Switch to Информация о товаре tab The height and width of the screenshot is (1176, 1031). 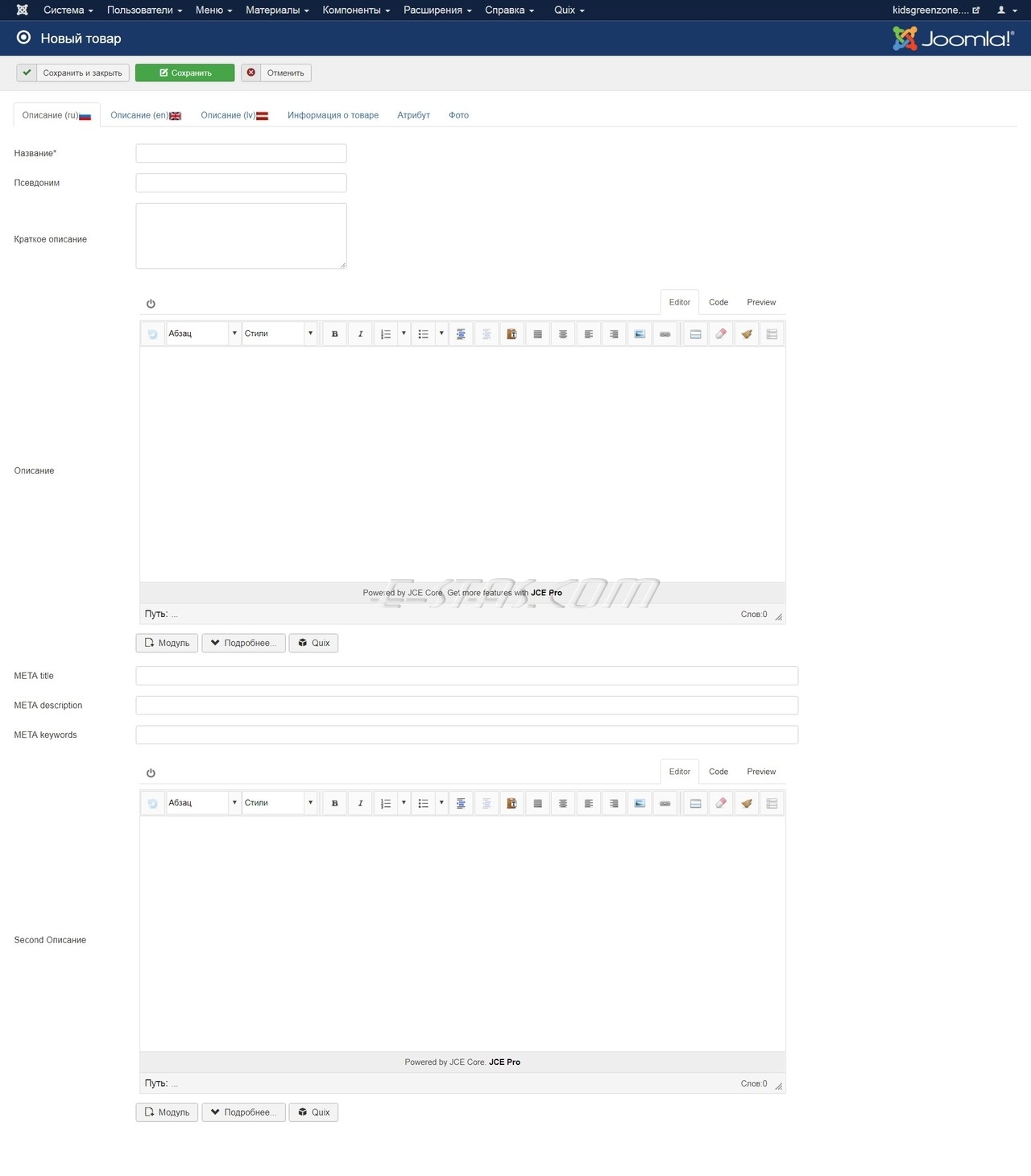[x=333, y=115]
